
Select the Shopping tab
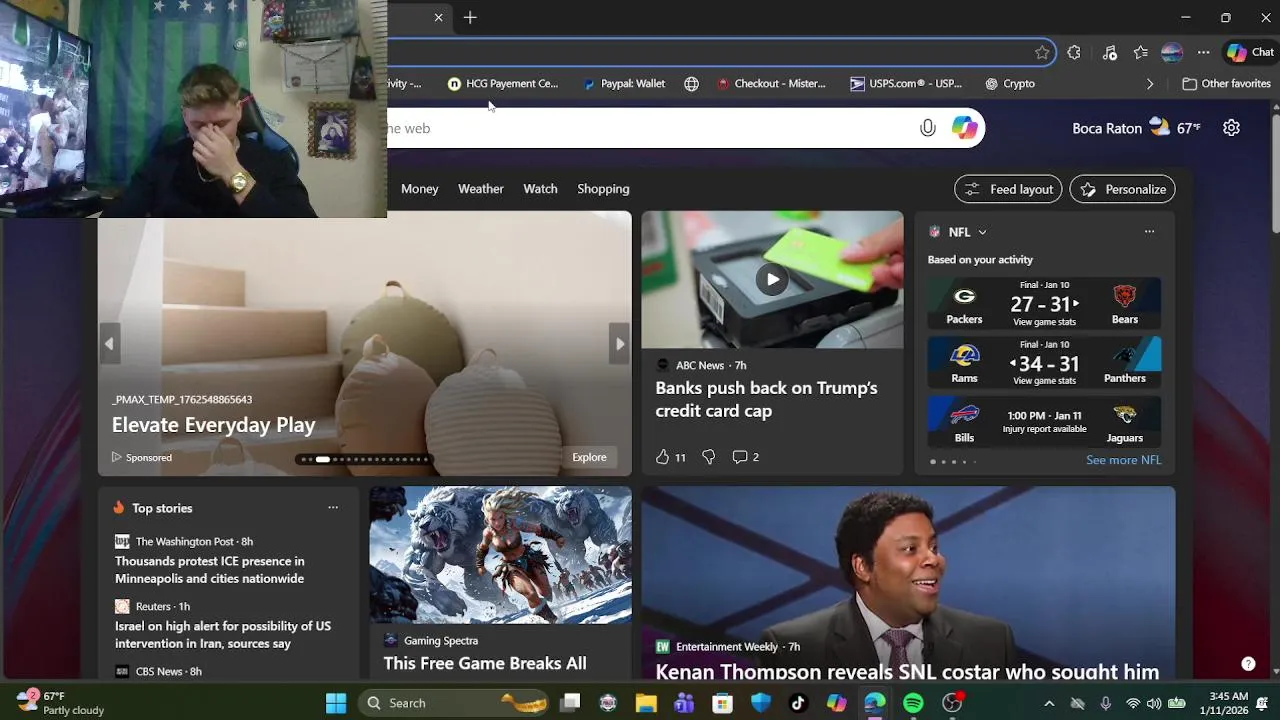(603, 189)
